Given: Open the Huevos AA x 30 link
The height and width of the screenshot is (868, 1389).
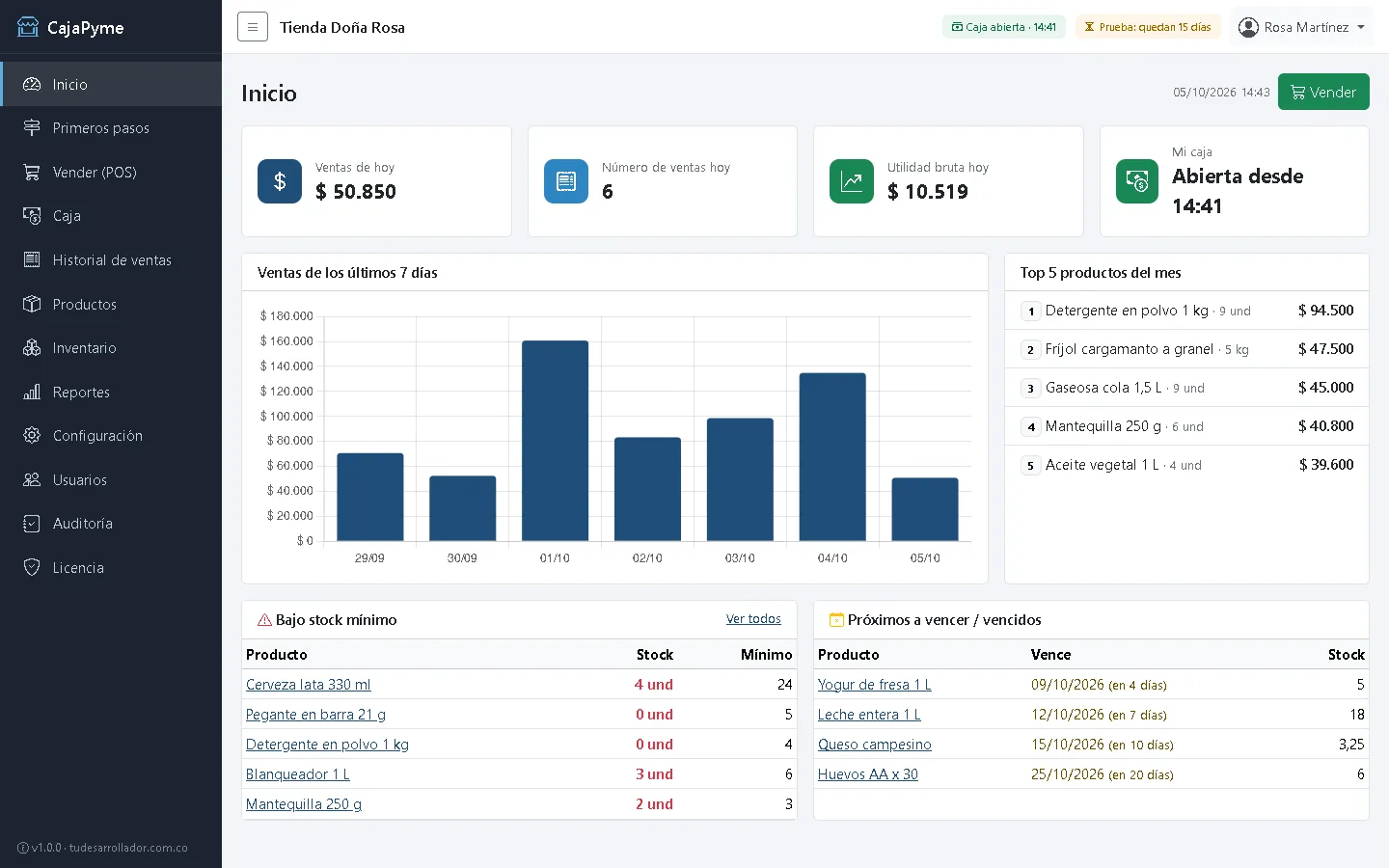Looking at the screenshot, I should click(868, 774).
